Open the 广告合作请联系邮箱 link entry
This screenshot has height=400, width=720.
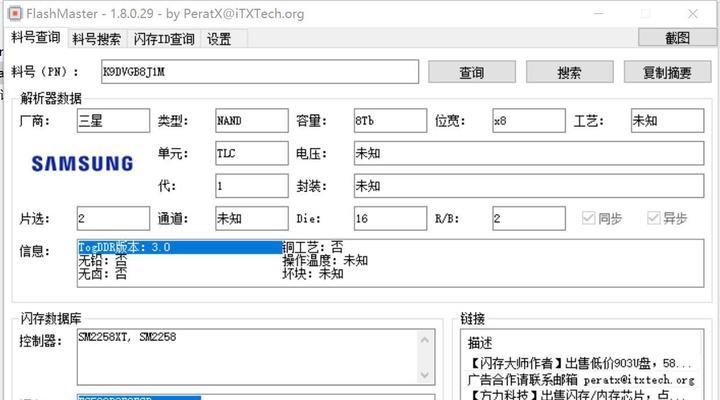click(581, 380)
